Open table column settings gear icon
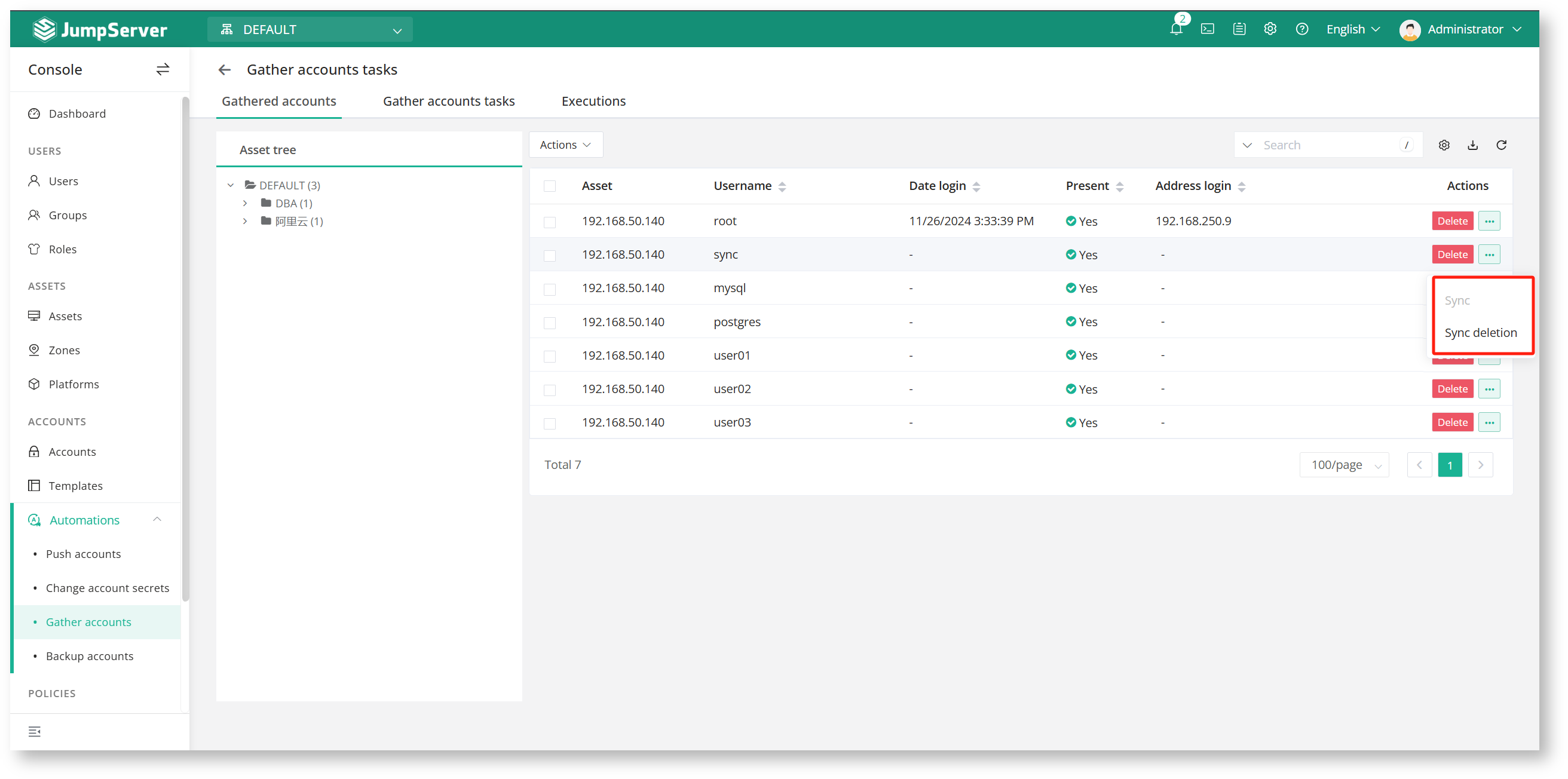 [x=1444, y=145]
